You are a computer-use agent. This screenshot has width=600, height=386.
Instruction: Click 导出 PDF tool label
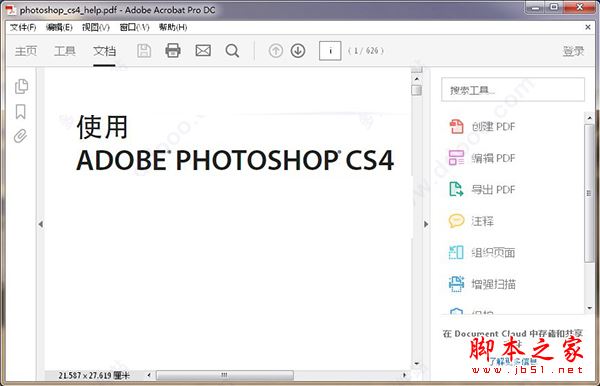tap(493, 189)
